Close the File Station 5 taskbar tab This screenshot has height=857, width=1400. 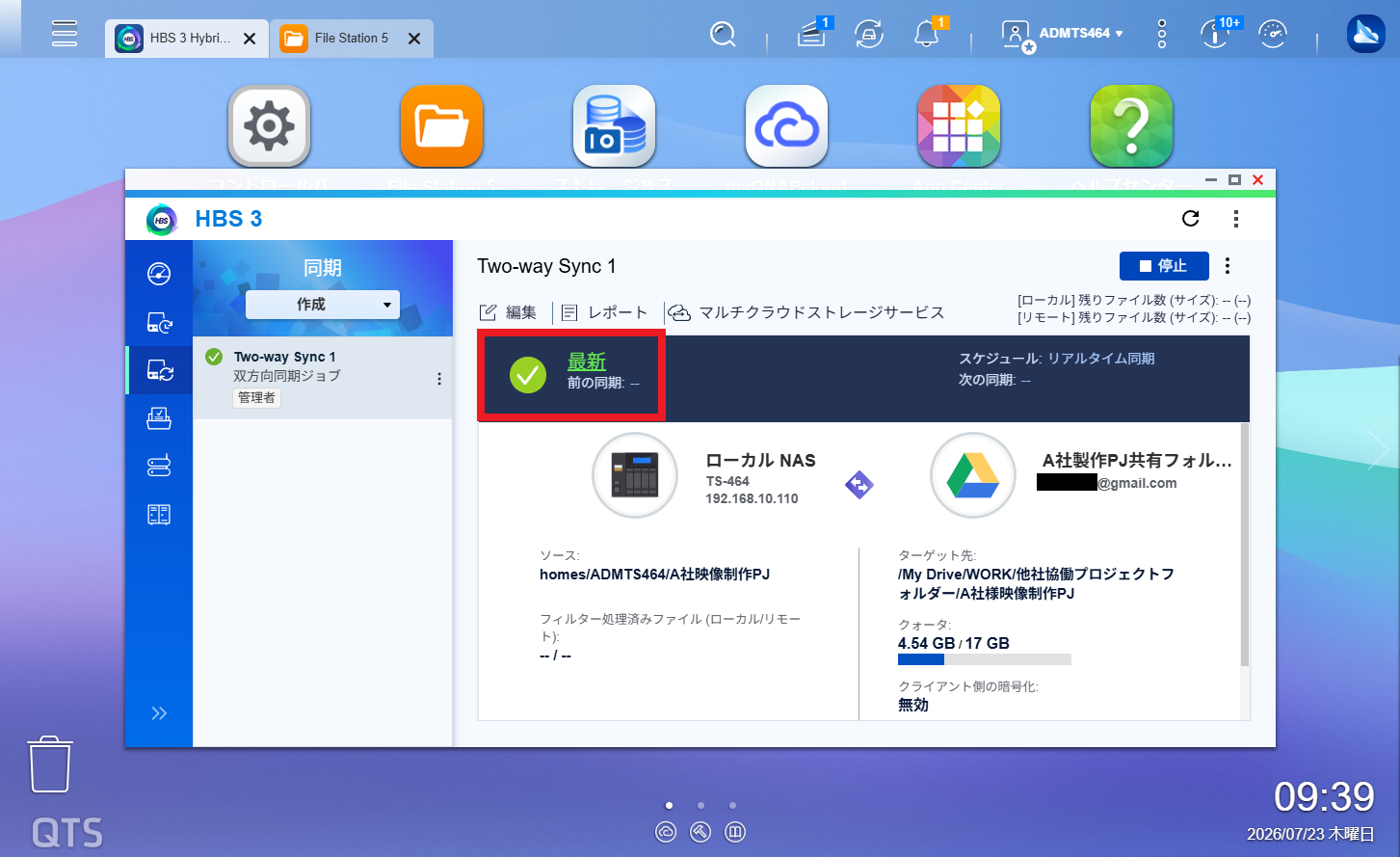pos(414,39)
